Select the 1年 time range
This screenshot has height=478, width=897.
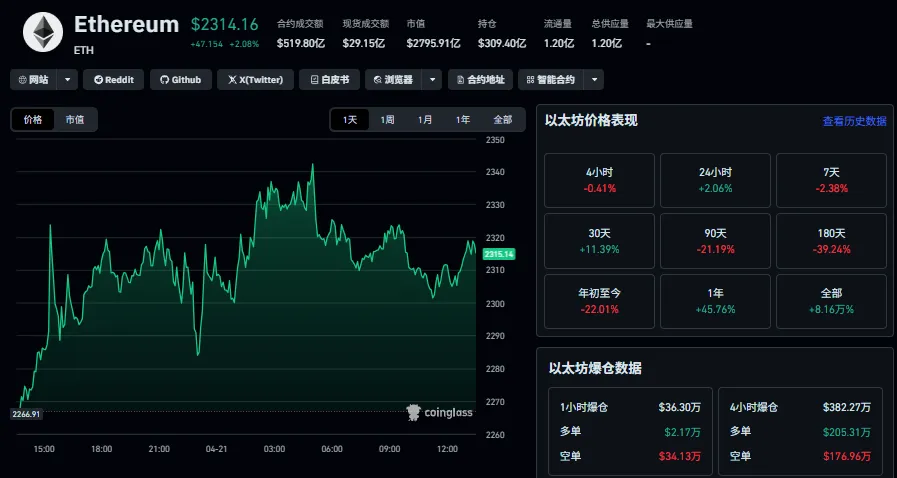(x=463, y=120)
